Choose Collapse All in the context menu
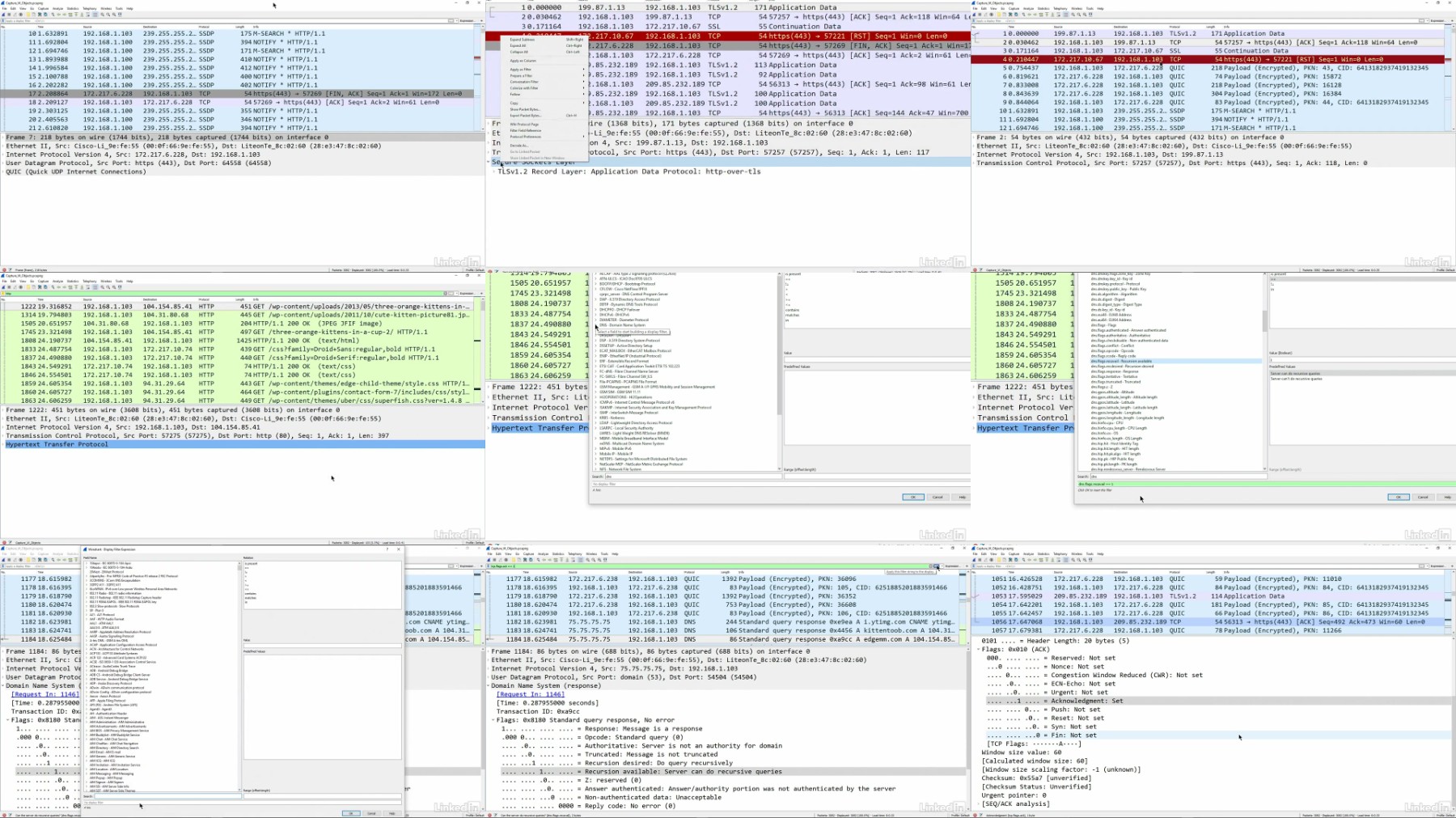This screenshot has height=818, width=1456. (x=544, y=52)
